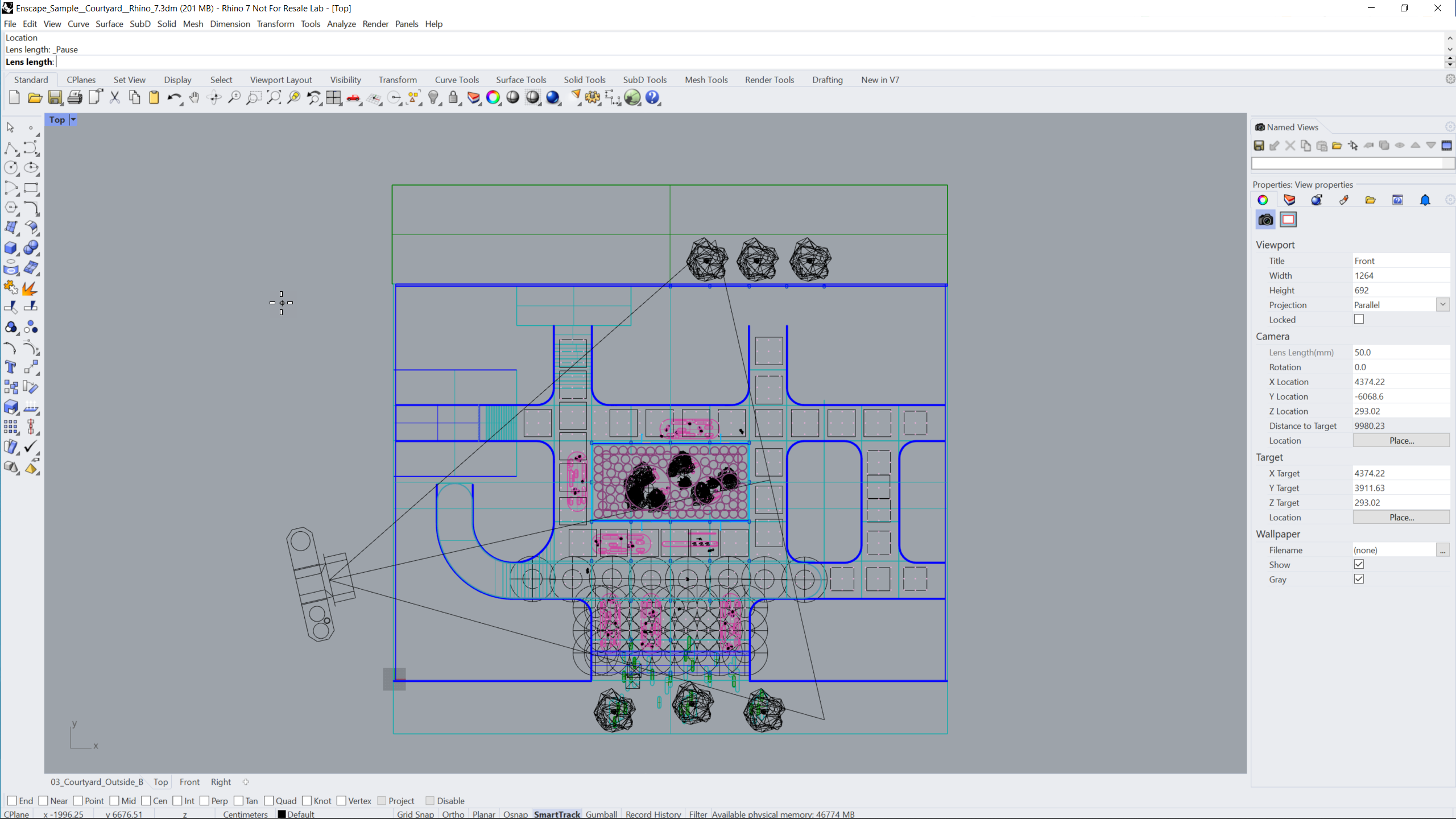Click the viewport Title value field
Viewport: 1456px width, 819px height.
click(x=1401, y=260)
